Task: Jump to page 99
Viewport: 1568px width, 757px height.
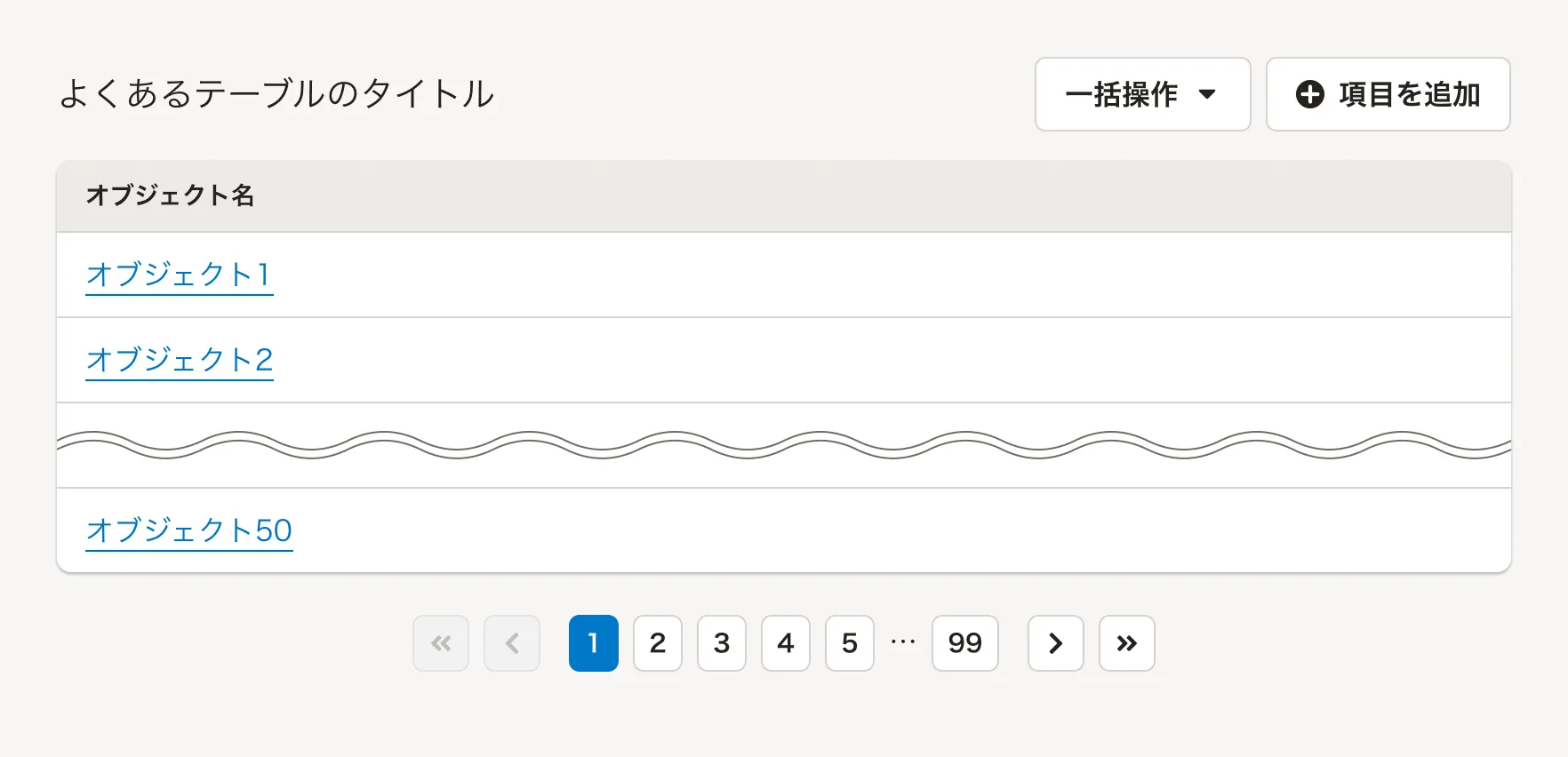Action: (964, 643)
